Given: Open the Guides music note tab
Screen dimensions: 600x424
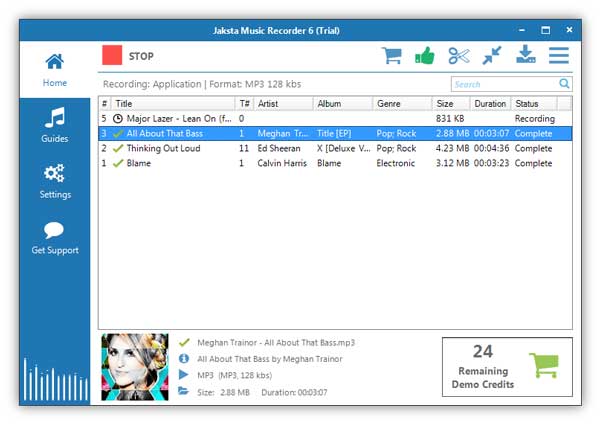Looking at the screenshot, I should click(x=55, y=126).
